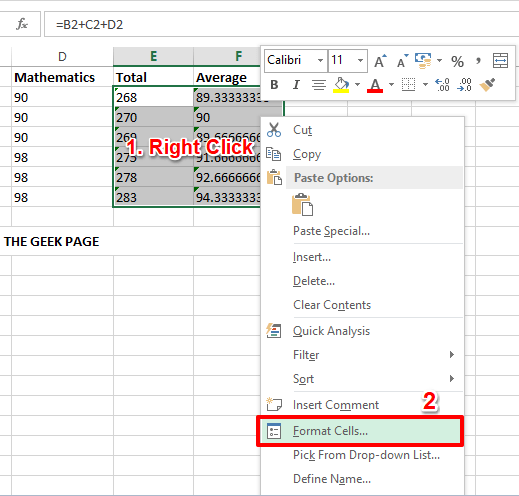The image size is (519, 496).
Task: Toggle Italic in the mini toolbar
Action: click(x=296, y=85)
